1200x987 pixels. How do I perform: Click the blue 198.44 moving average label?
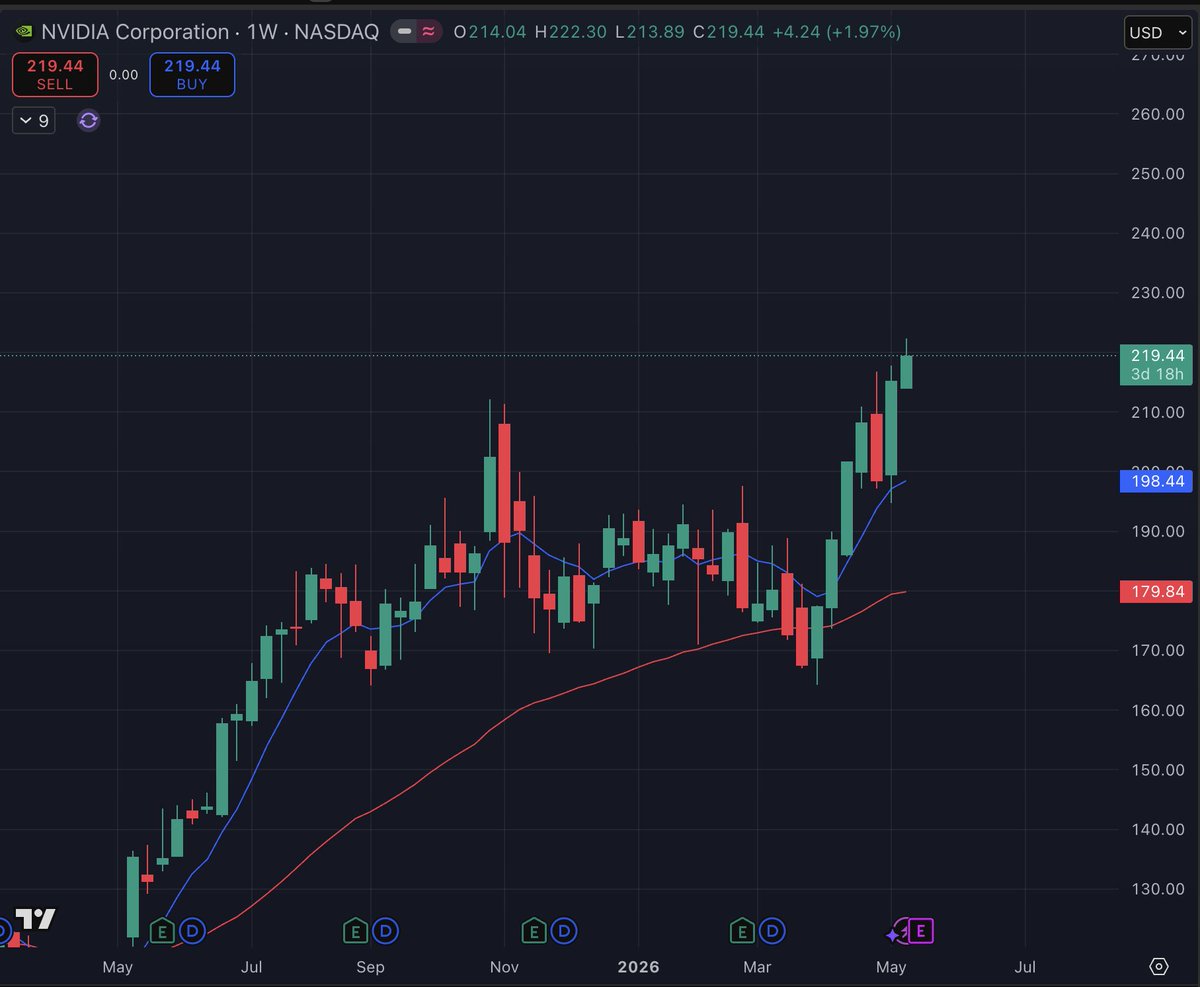tap(1158, 482)
